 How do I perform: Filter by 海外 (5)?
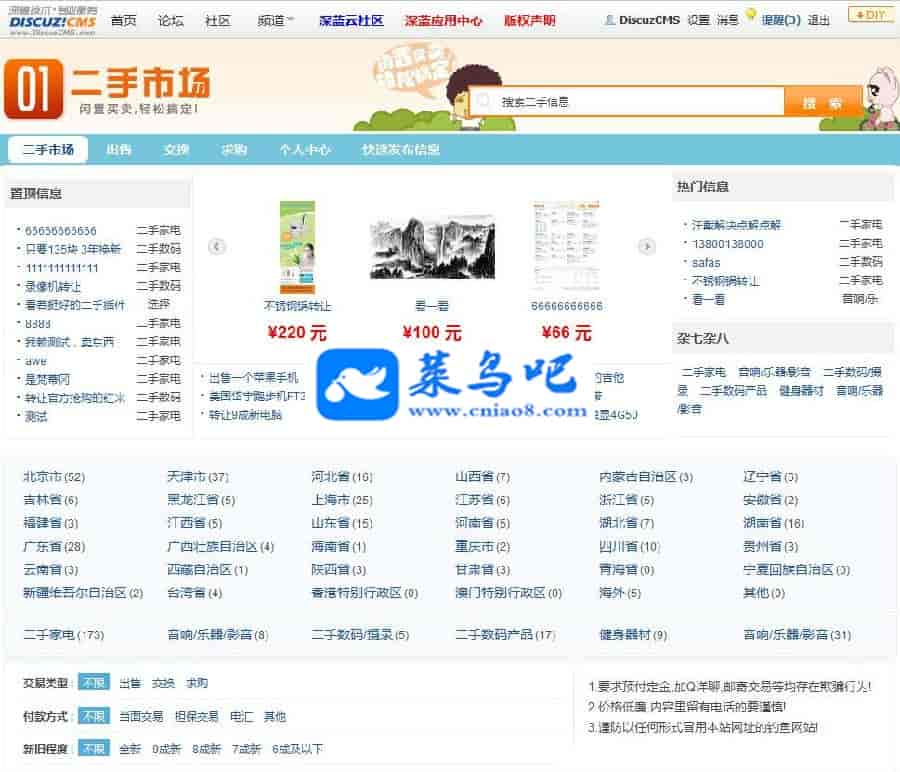pos(620,593)
